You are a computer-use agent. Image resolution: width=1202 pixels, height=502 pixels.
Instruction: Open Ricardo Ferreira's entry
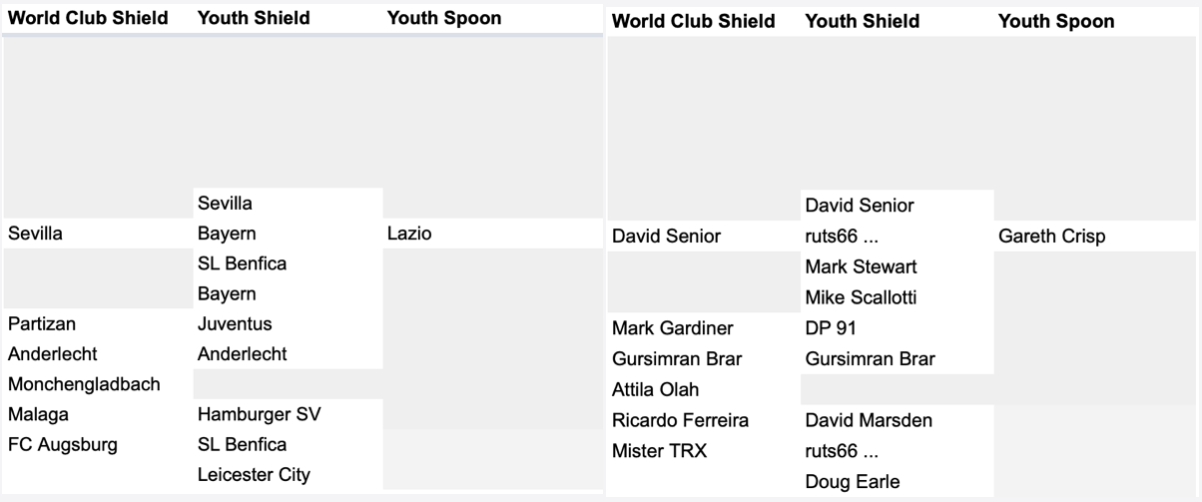(x=680, y=420)
